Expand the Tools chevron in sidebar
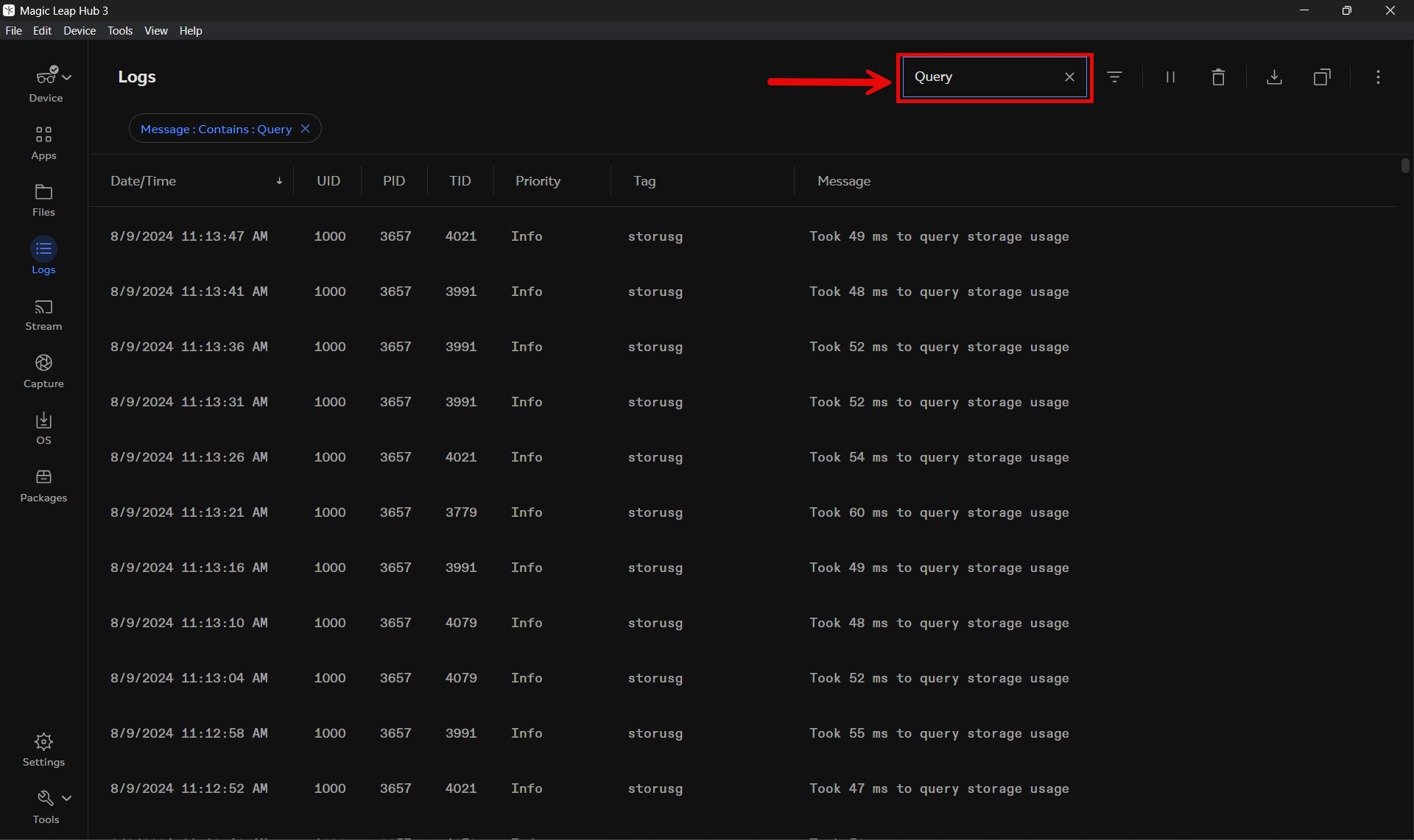Viewport: 1414px width, 840px height. (x=67, y=797)
